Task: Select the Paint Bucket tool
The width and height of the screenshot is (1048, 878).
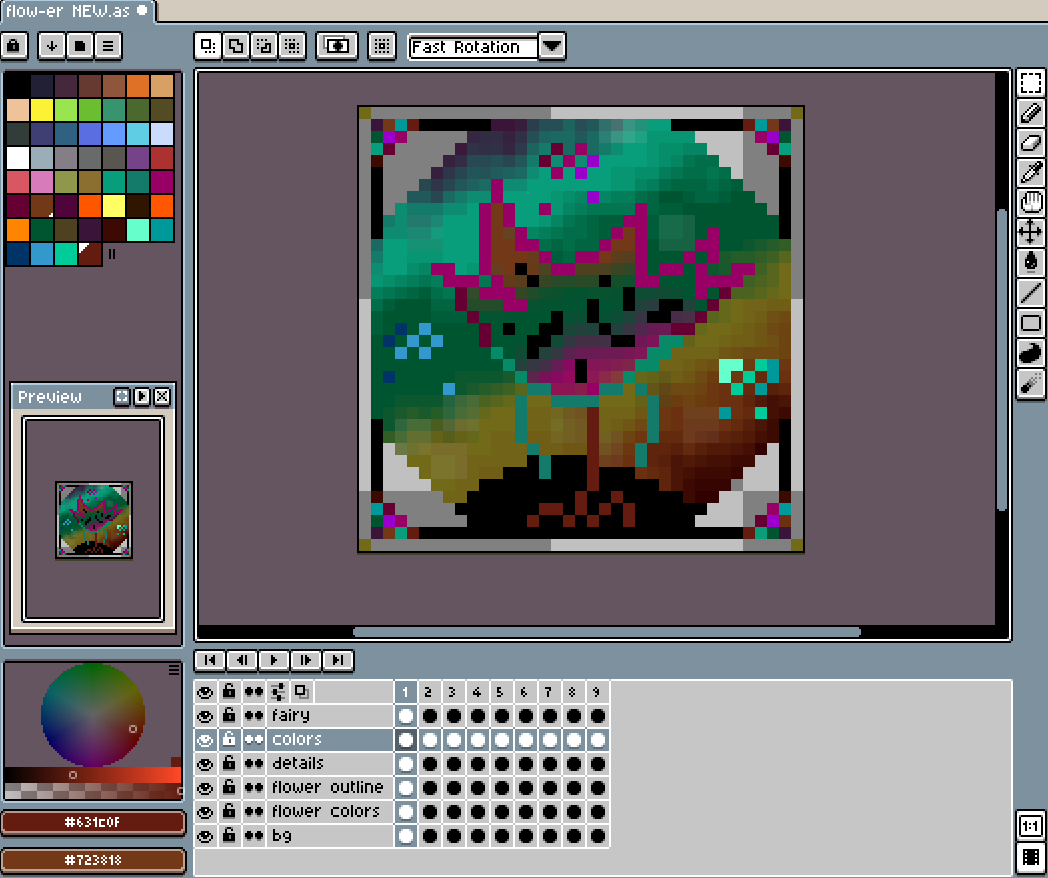Action: pyautogui.click(x=1030, y=262)
